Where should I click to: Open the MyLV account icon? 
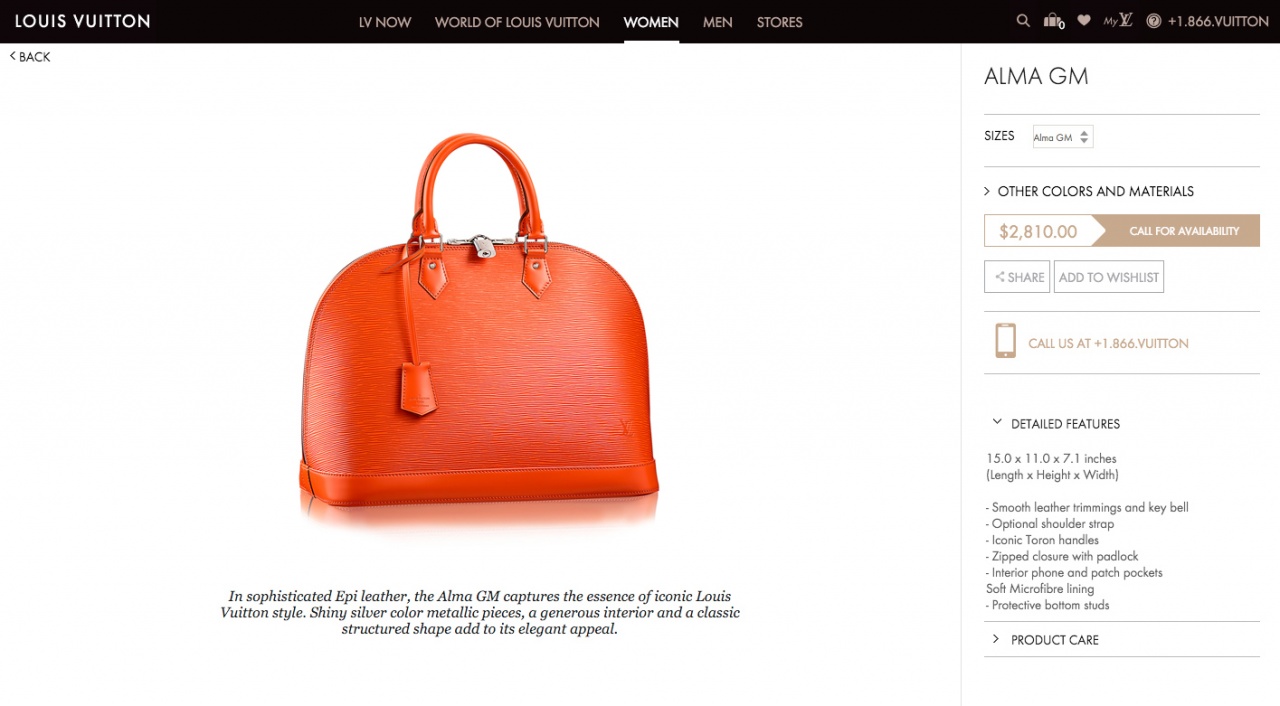[1118, 20]
